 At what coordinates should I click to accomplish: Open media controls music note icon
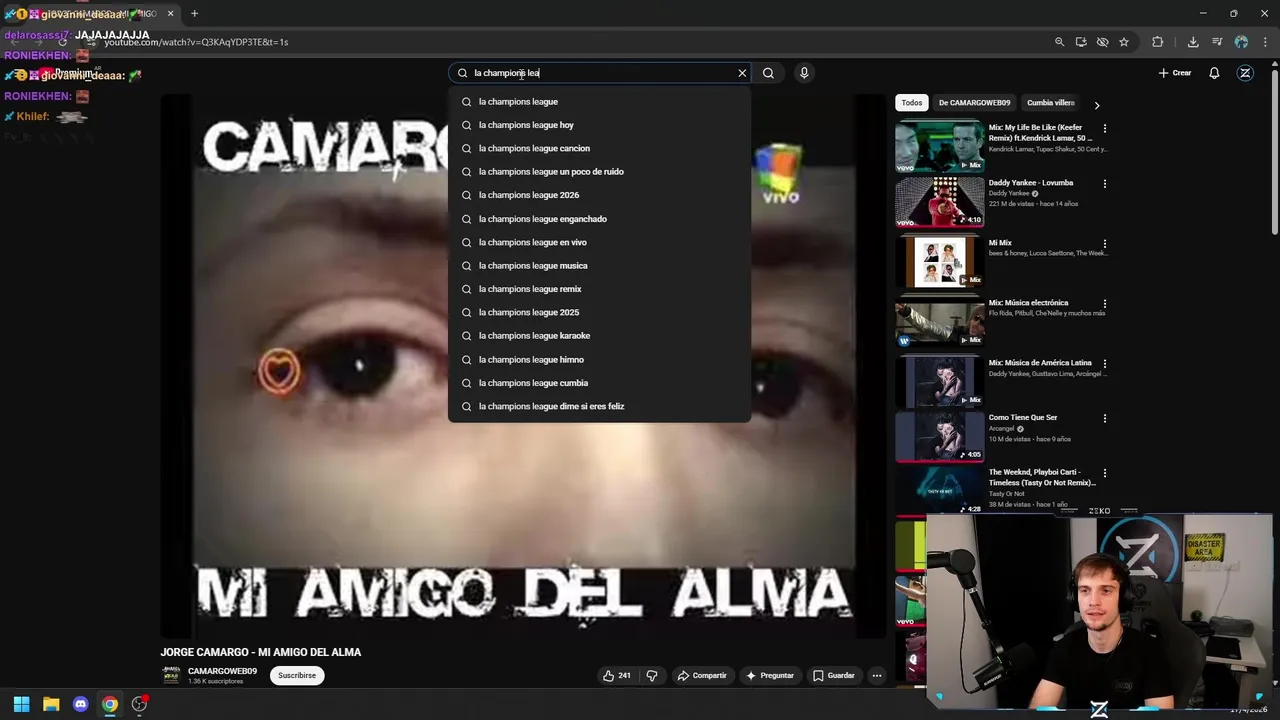click(1217, 42)
